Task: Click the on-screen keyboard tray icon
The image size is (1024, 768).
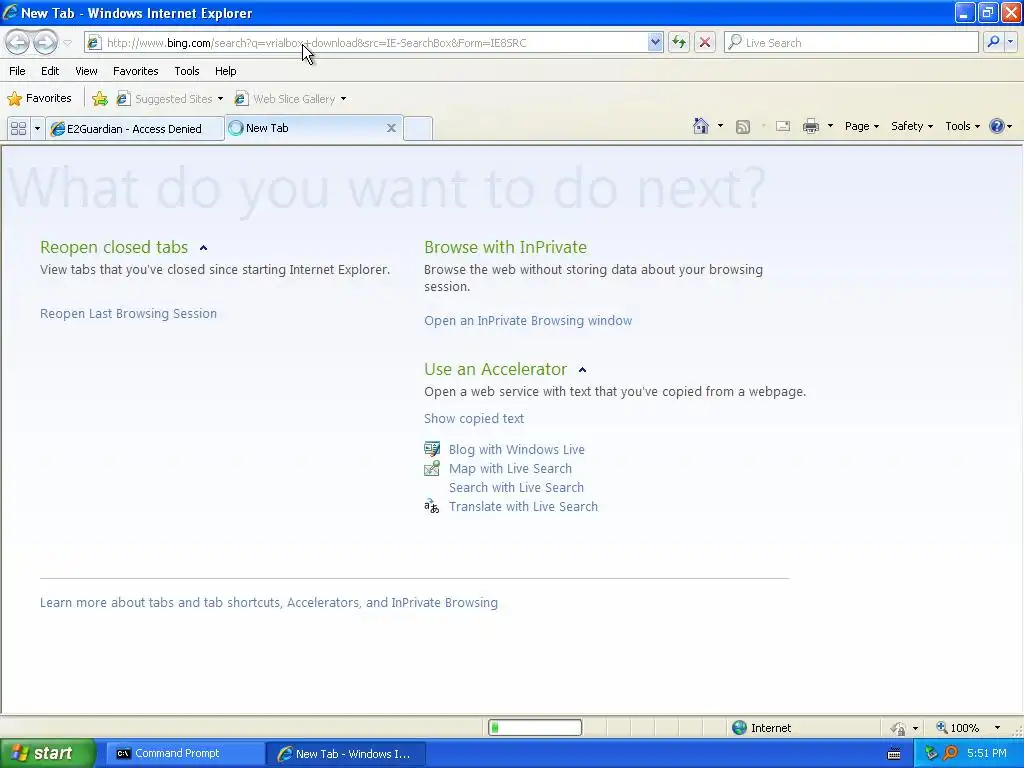Action: pos(894,754)
